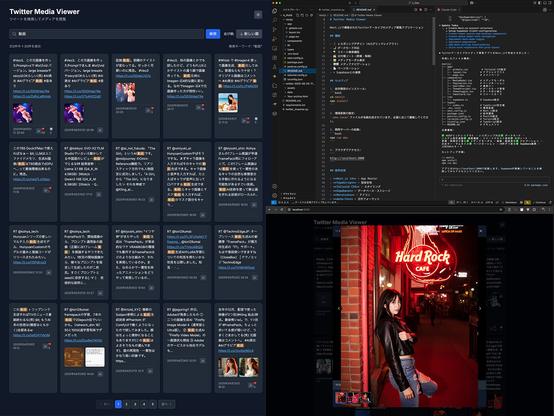This screenshot has height=416, width=554.
Task: Click the New File icon in explorer header
Action: click(297, 16)
